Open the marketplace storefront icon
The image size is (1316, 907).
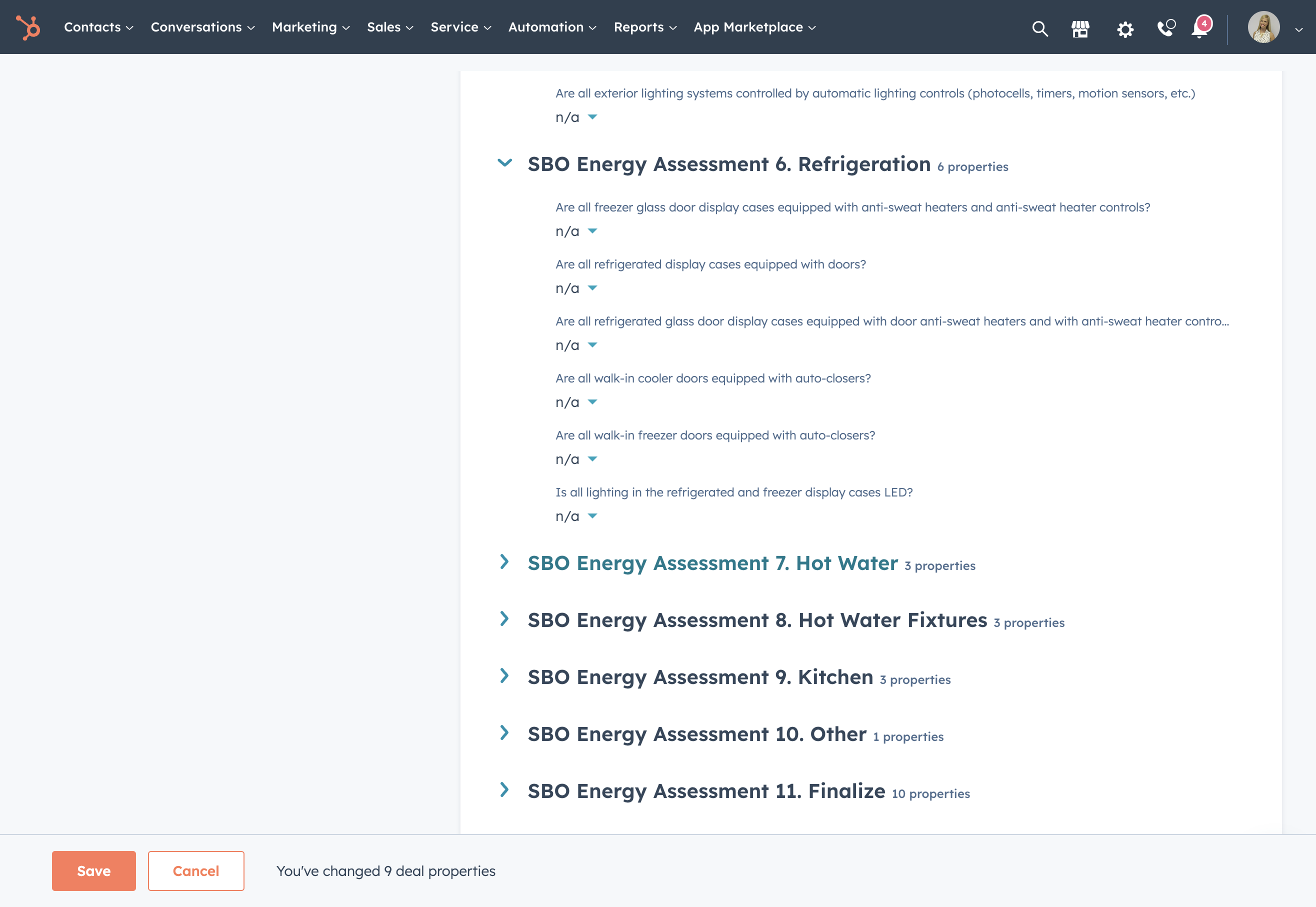1080,28
